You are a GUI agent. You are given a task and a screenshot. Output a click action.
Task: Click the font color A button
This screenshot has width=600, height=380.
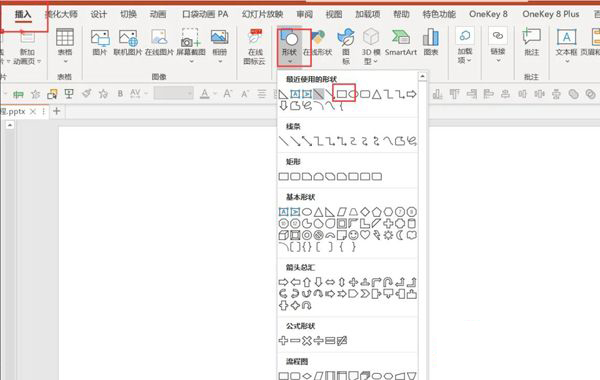[x=205, y=93]
